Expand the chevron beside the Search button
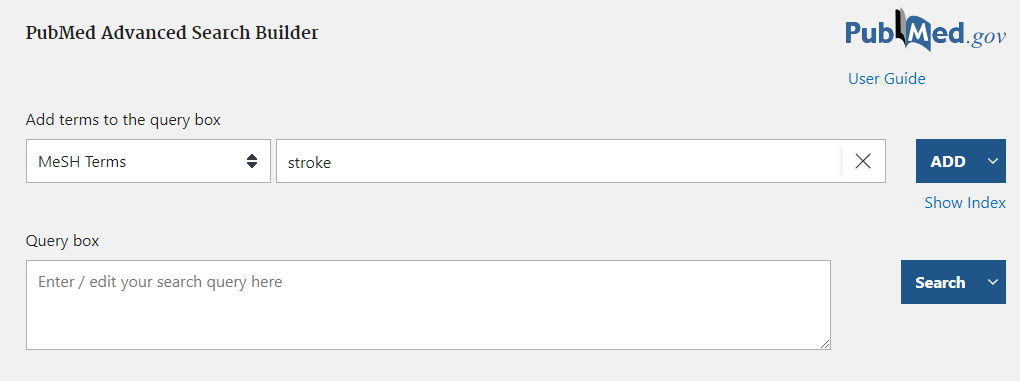This screenshot has height=381, width=1020. coord(992,282)
